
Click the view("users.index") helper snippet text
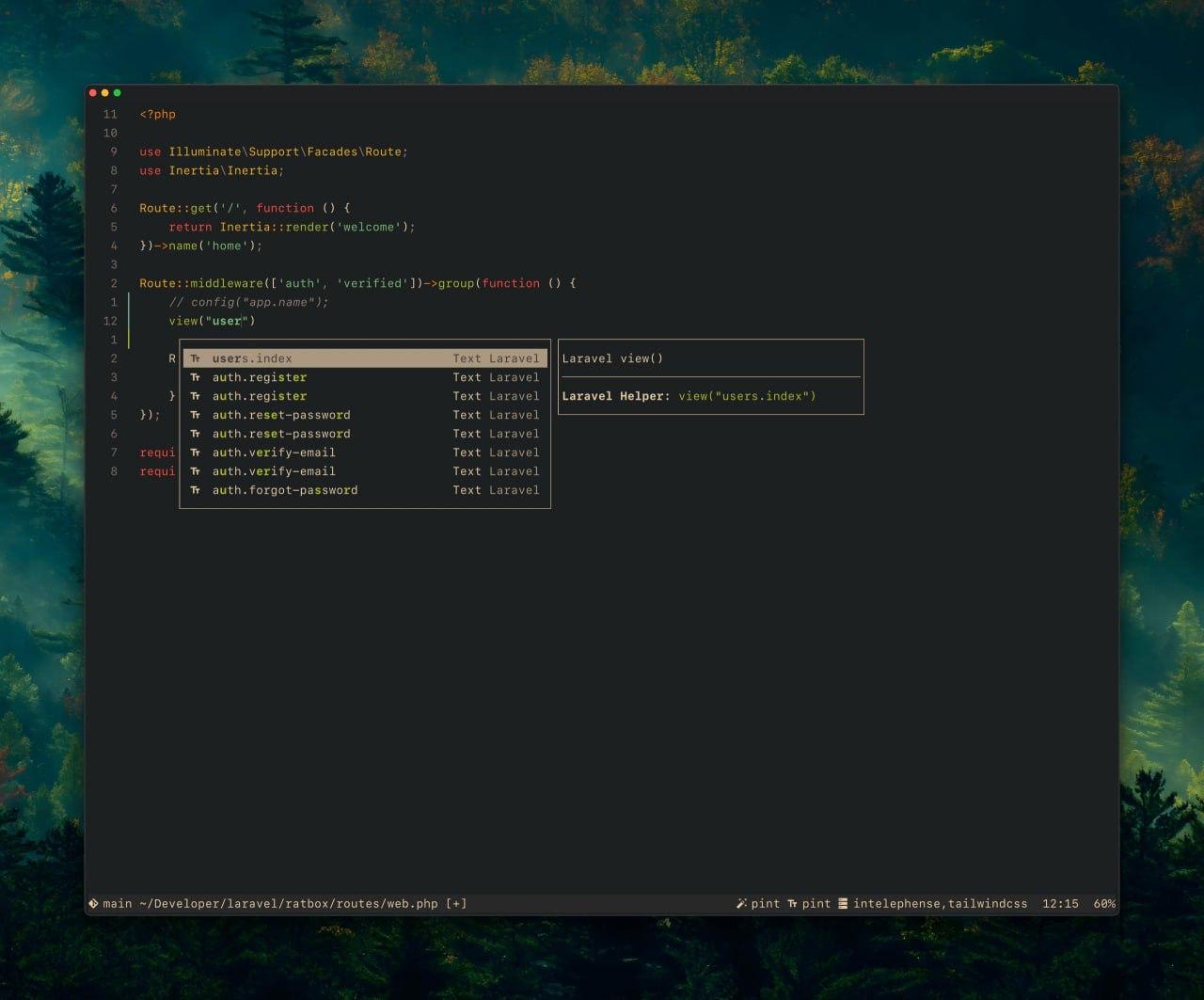[748, 396]
